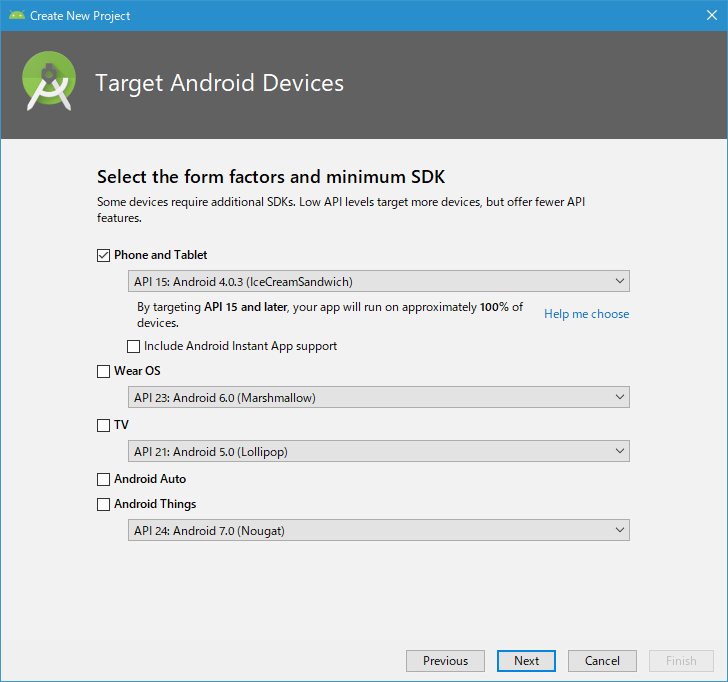The image size is (728, 682).
Task: Enable the TV form factor checkbox
Action: click(103, 425)
